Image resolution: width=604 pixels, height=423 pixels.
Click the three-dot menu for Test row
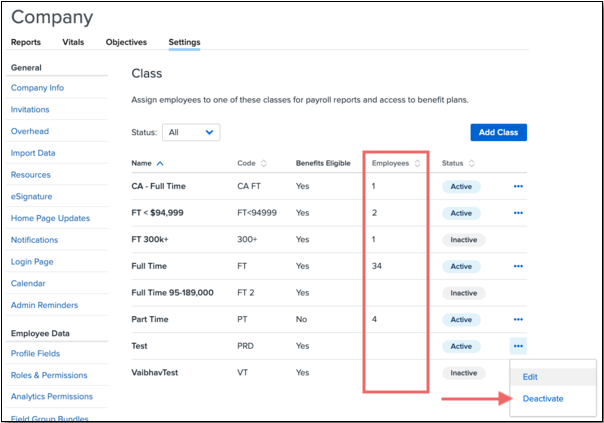click(x=517, y=346)
